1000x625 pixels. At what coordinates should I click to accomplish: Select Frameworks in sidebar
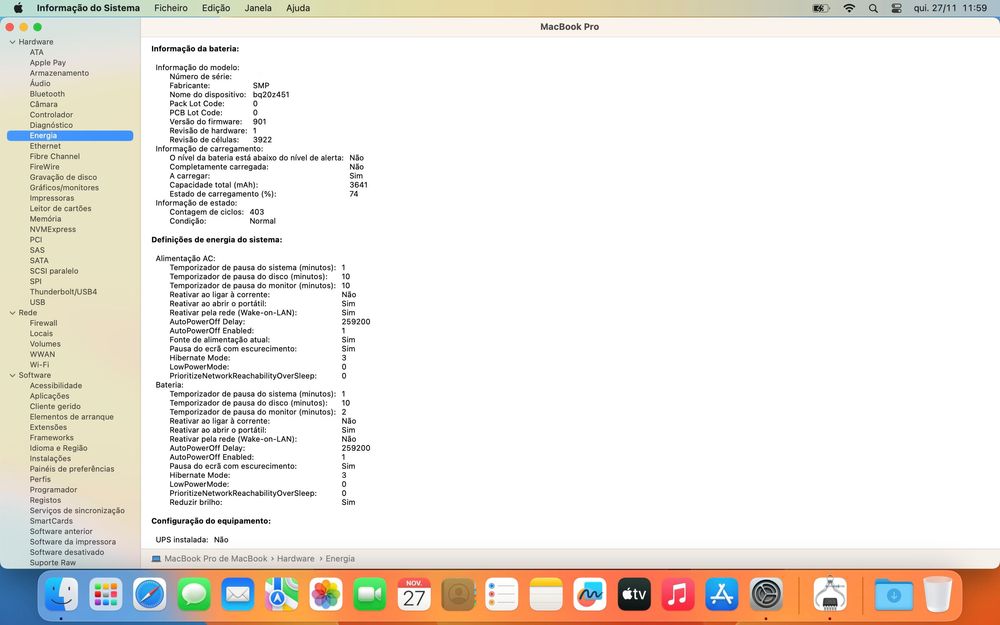51,438
